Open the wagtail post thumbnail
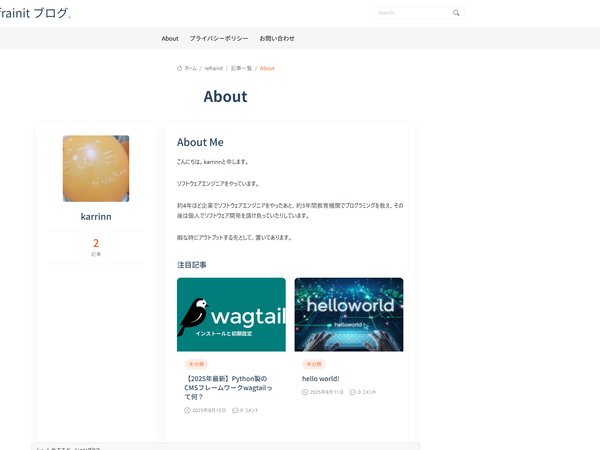Viewport: 600px width, 450px height. click(231, 314)
